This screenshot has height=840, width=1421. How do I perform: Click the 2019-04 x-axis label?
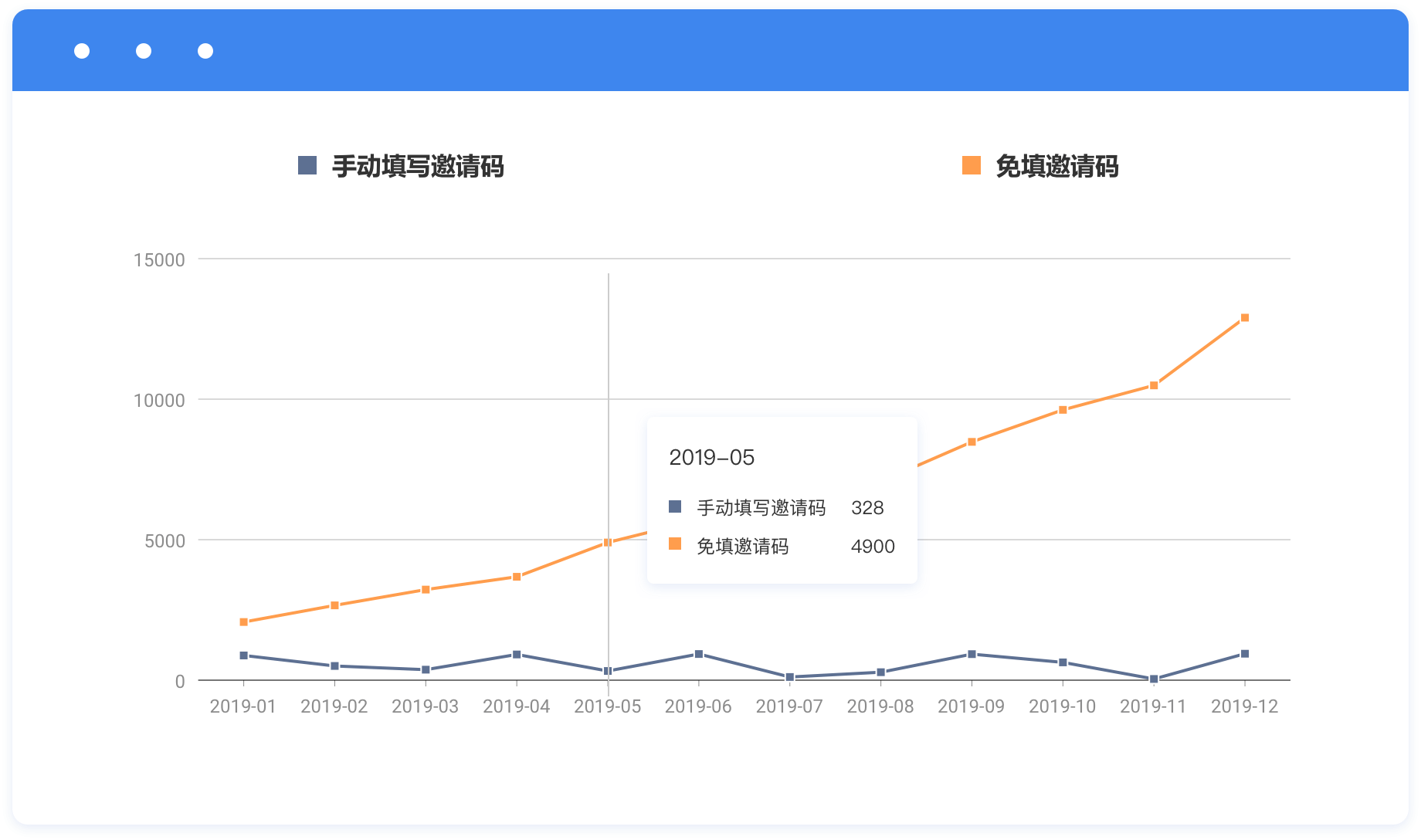517,706
